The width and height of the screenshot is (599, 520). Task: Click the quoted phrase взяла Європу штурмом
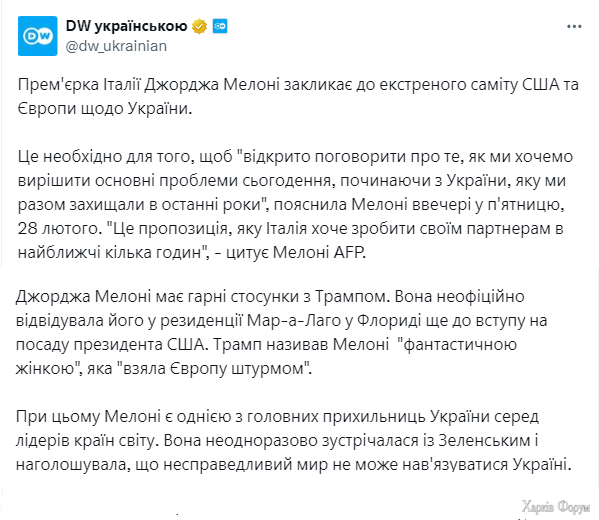[x=214, y=369]
